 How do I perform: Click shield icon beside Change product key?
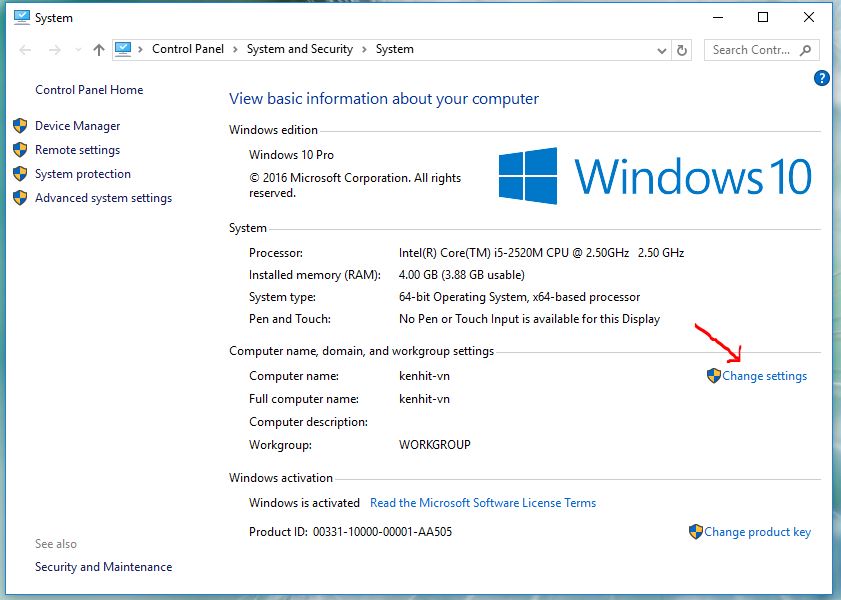click(x=696, y=532)
